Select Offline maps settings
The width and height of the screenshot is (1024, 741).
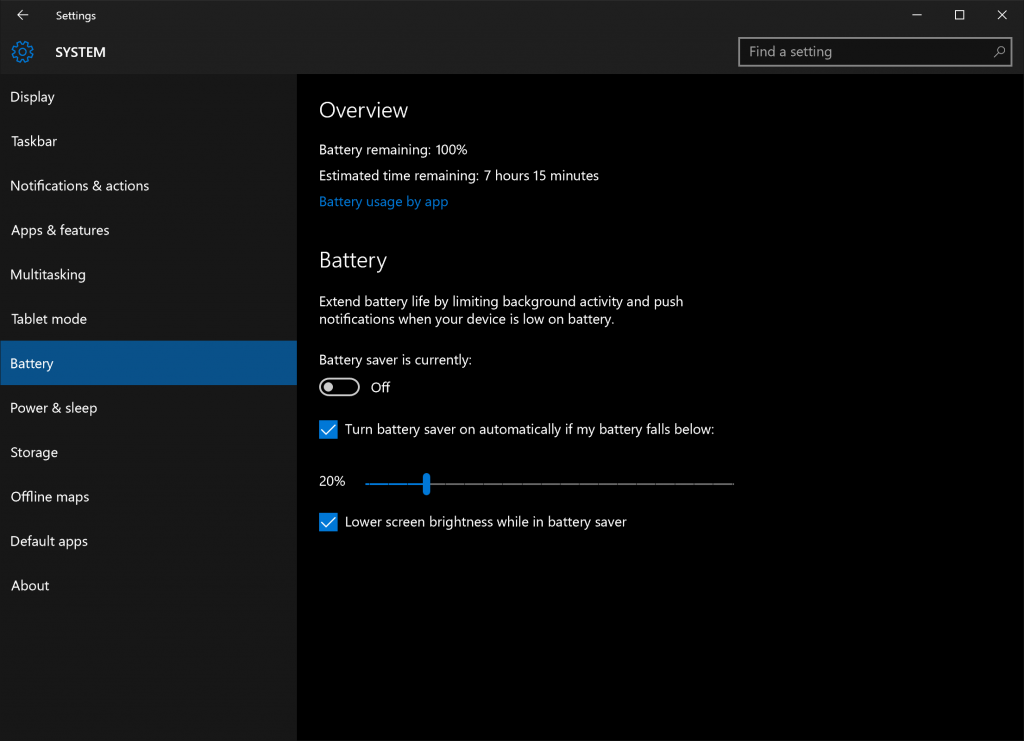pyautogui.click(x=49, y=496)
